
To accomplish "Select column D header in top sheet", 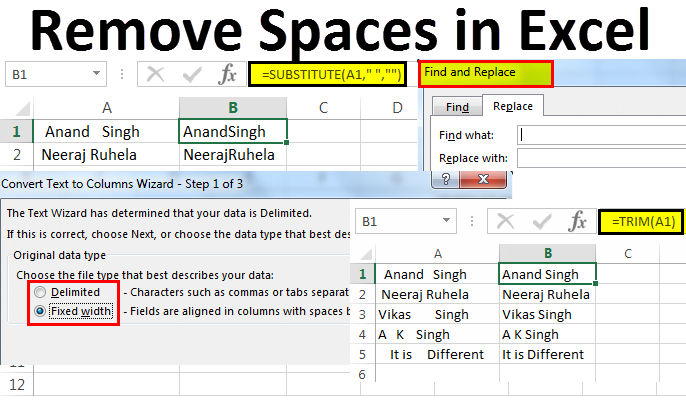I will click(x=397, y=108).
